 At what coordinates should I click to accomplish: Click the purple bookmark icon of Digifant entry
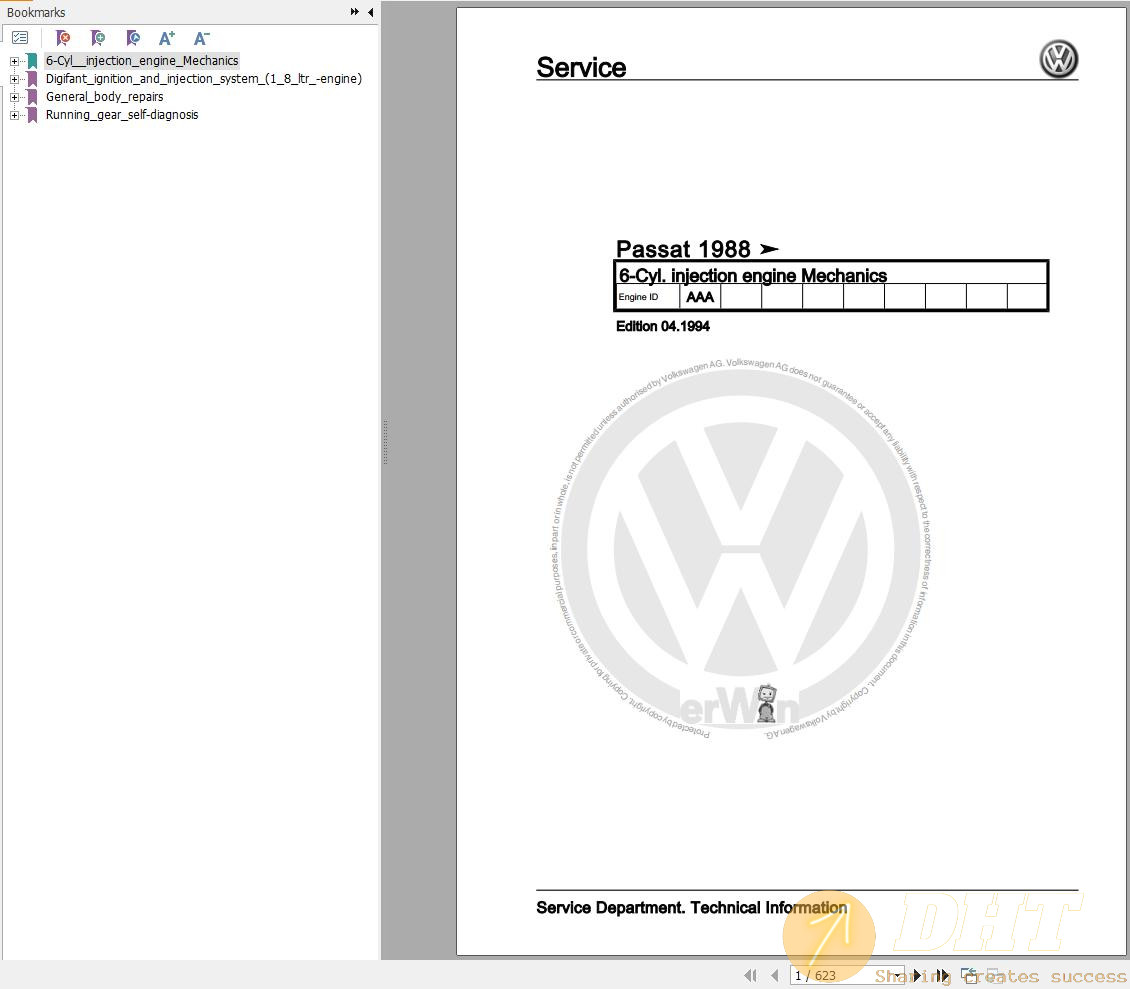32,79
